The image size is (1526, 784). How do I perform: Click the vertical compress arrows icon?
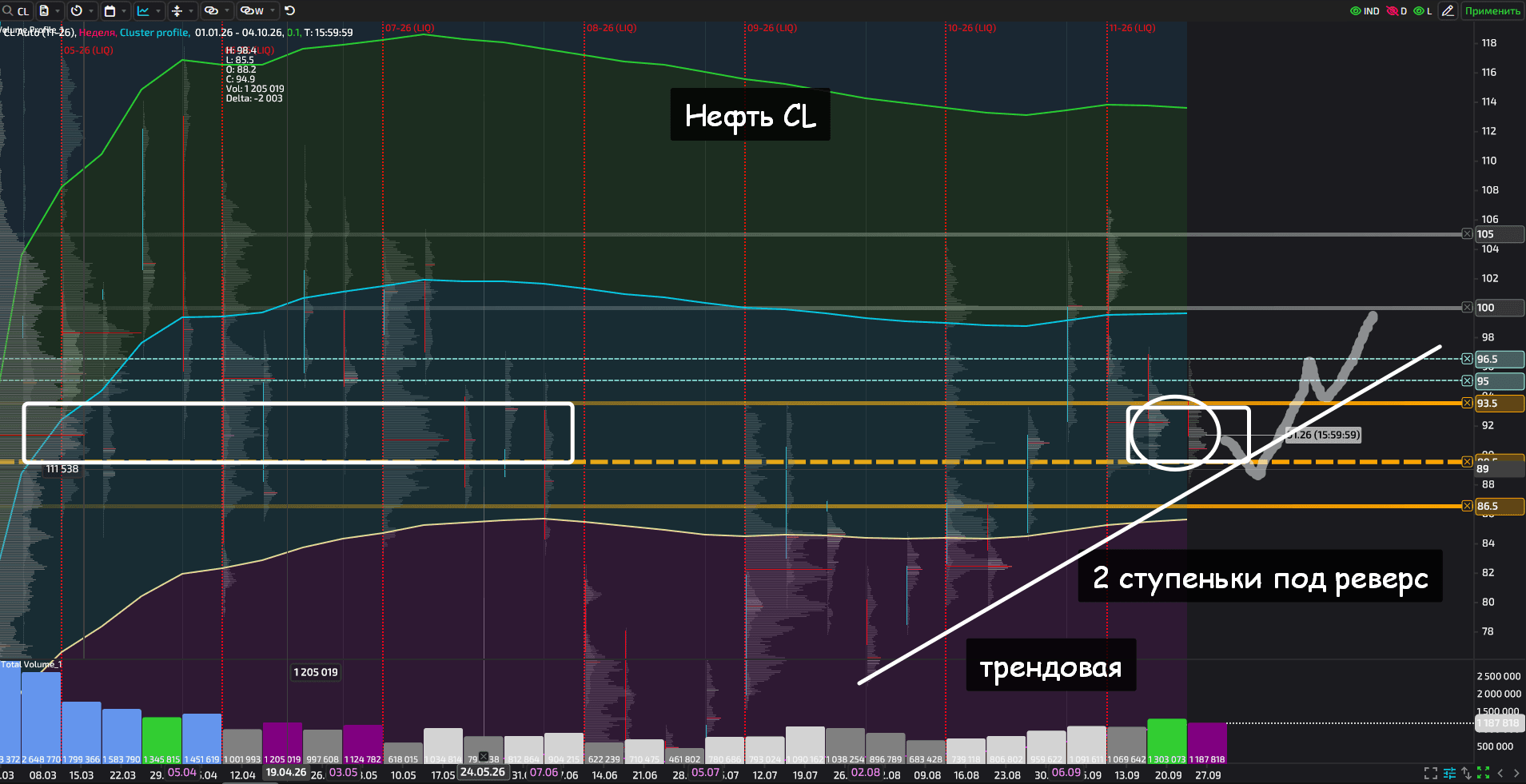[x=177, y=11]
